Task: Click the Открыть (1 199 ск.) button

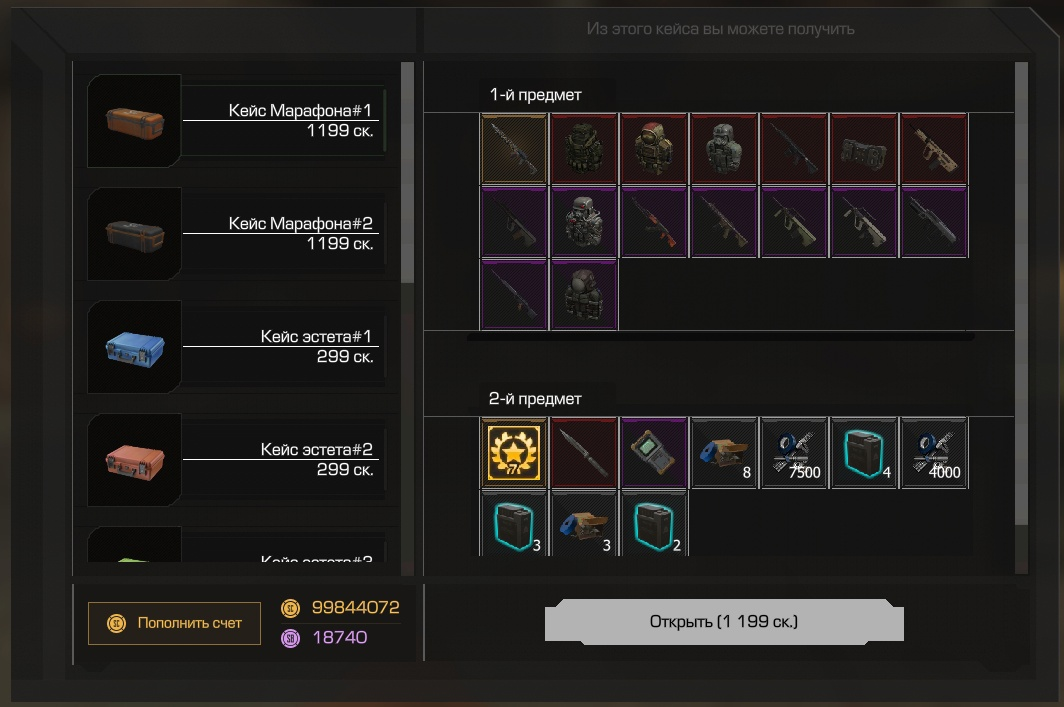Action: 724,622
